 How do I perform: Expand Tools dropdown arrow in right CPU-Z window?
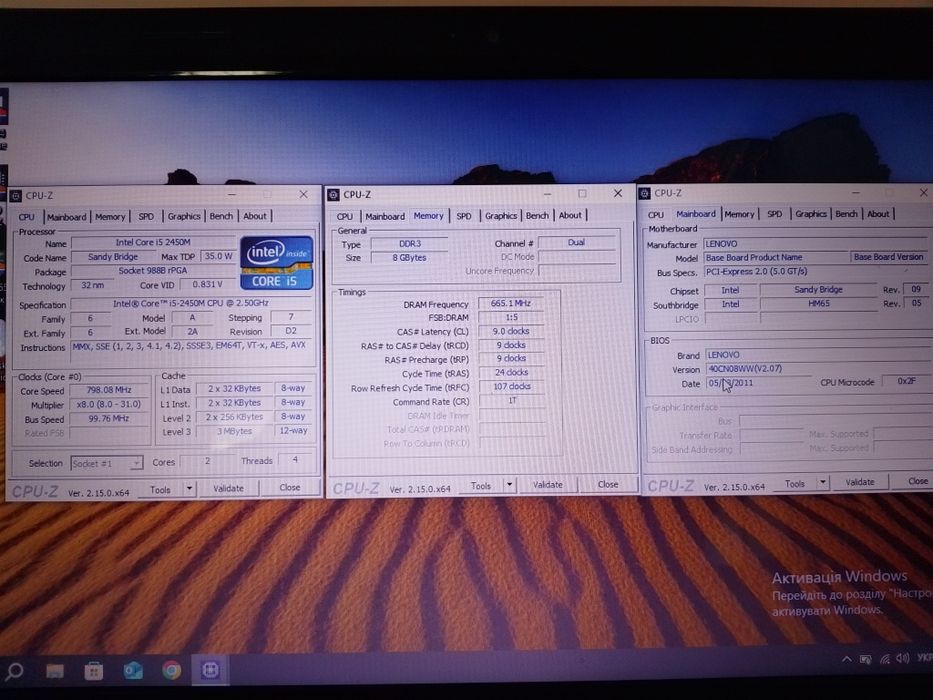[x=822, y=482]
